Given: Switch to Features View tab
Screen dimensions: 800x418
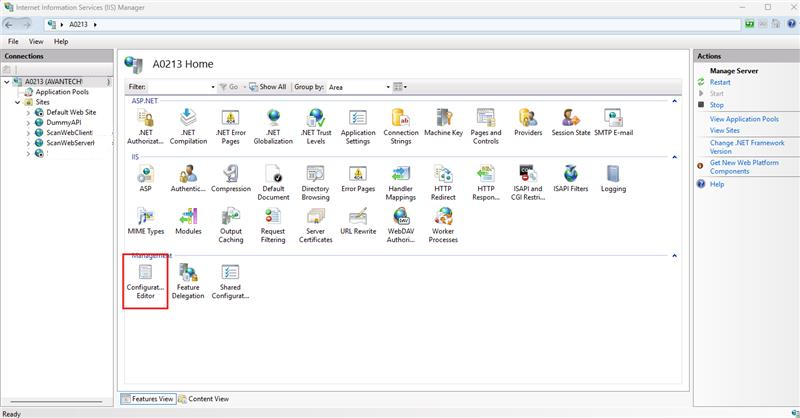Looking at the screenshot, I should click(x=147, y=399).
